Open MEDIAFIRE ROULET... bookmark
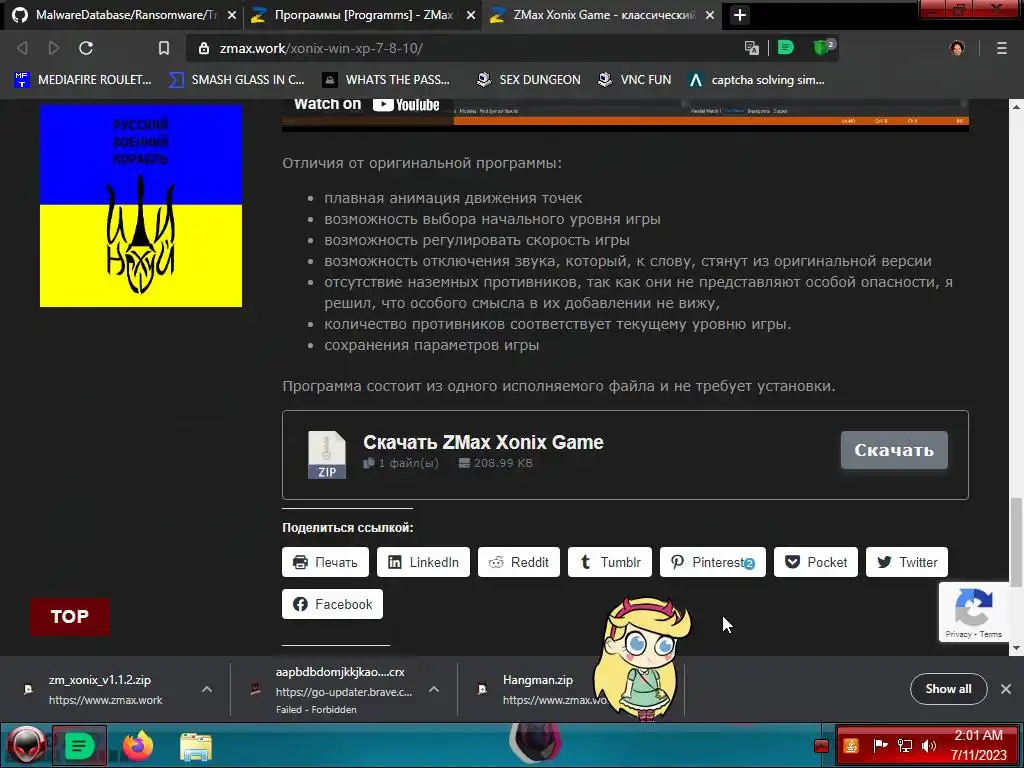This screenshot has width=1024, height=768. click(83, 80)
